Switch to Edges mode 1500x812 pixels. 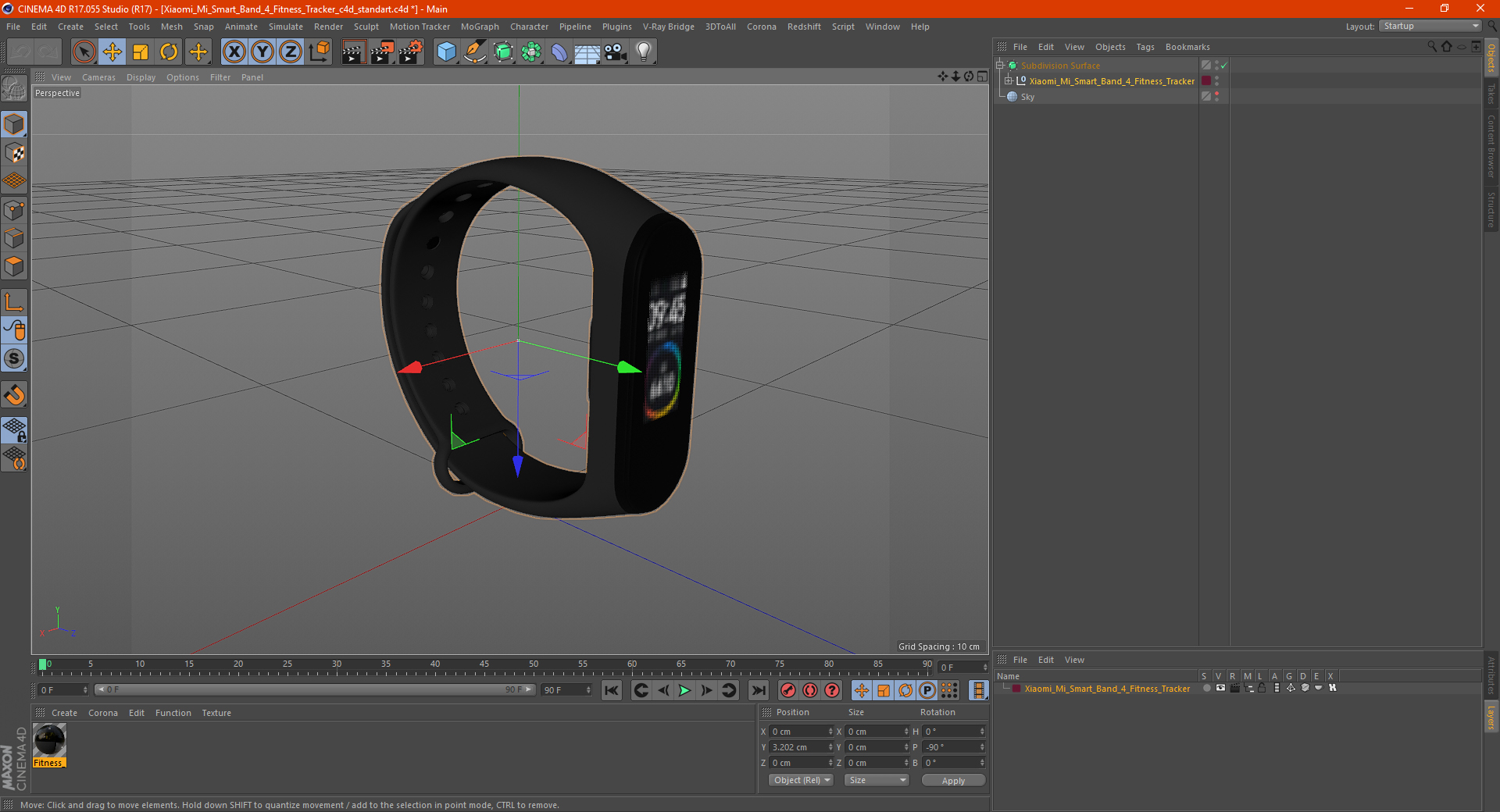(14, 238)
